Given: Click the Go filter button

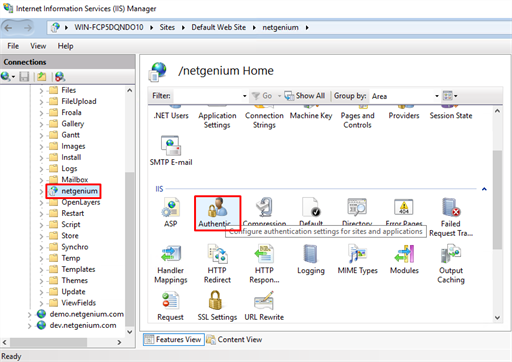Looking at the screenshot, I should pyautogui.click(x=262, y=96).
